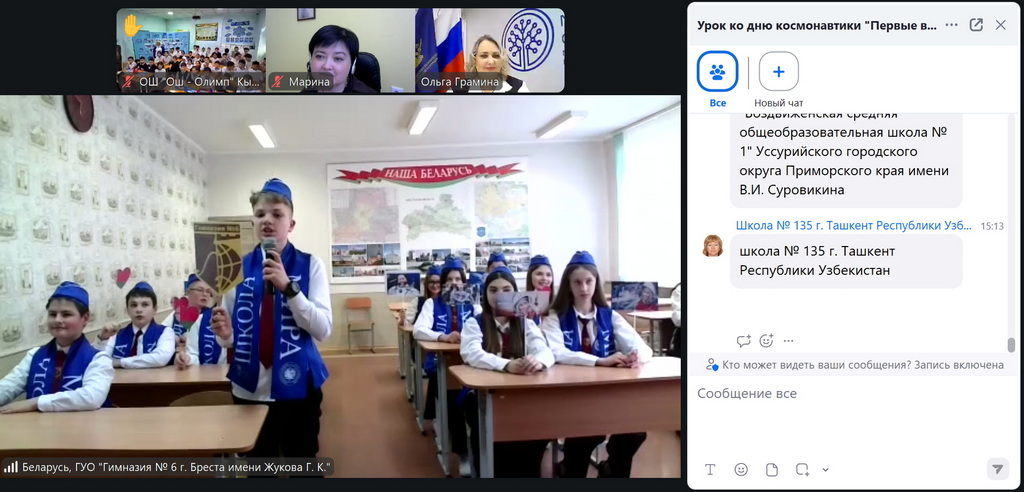Open text formatting options in chat
1024x492 pixels.
[710, 469]
